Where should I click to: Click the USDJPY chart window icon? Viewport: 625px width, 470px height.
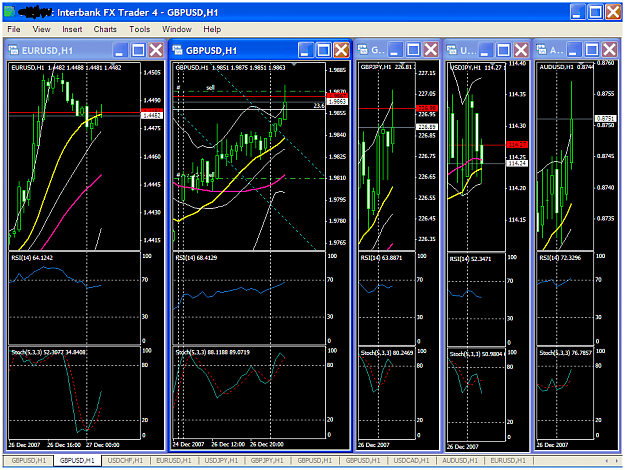(452, 50)
